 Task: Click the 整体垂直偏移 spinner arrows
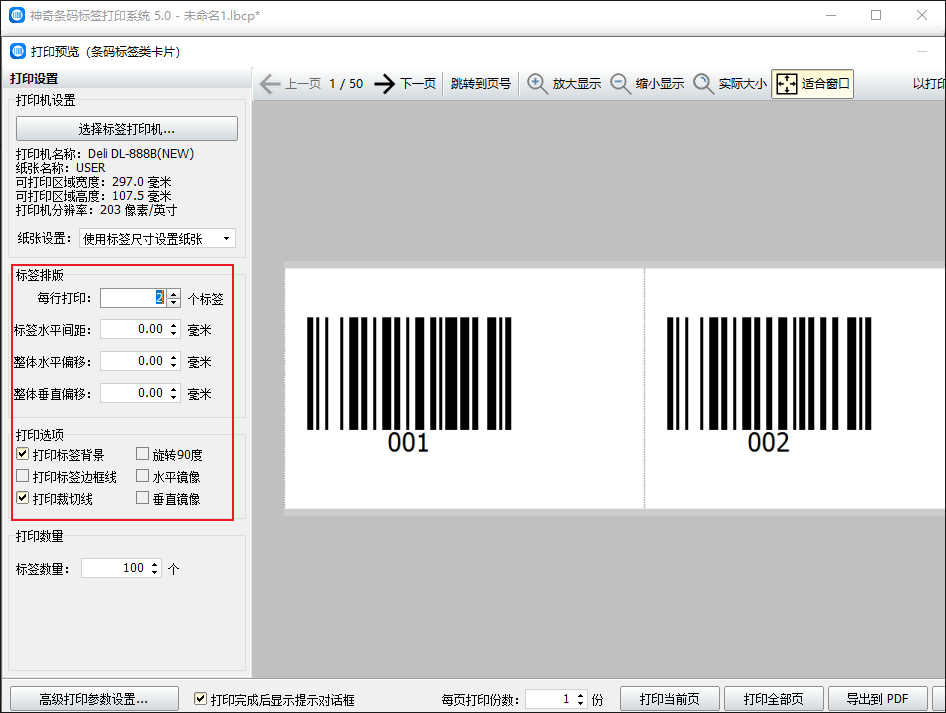coord(174,393)
